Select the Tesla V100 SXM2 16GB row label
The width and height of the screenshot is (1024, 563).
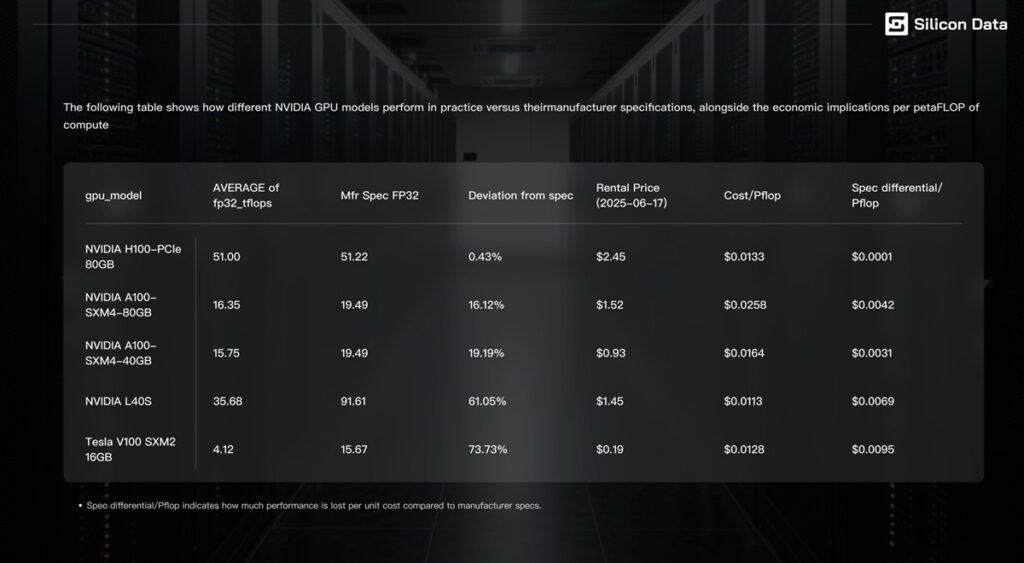tap(131, 449)
